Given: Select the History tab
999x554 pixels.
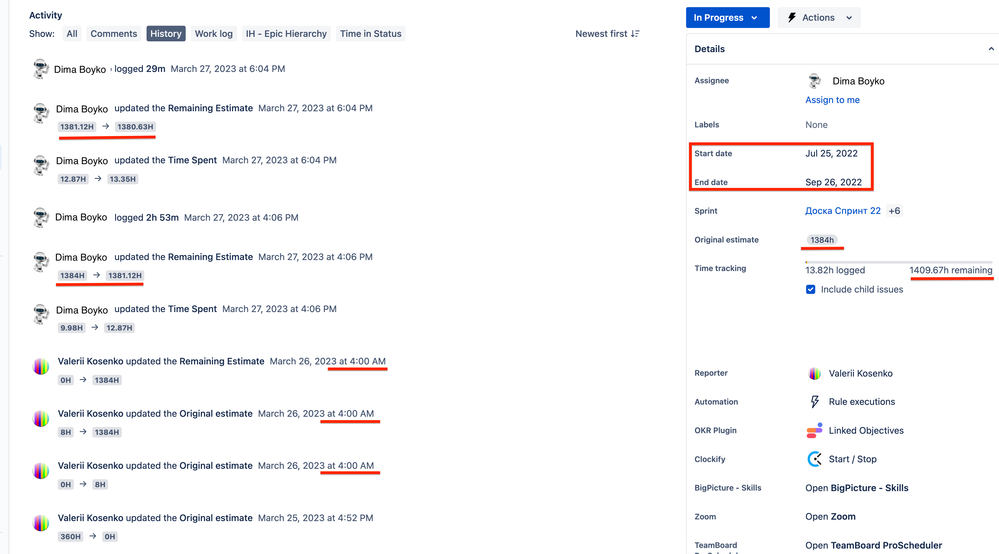Looking at the screenshot, I should (166, 34).
